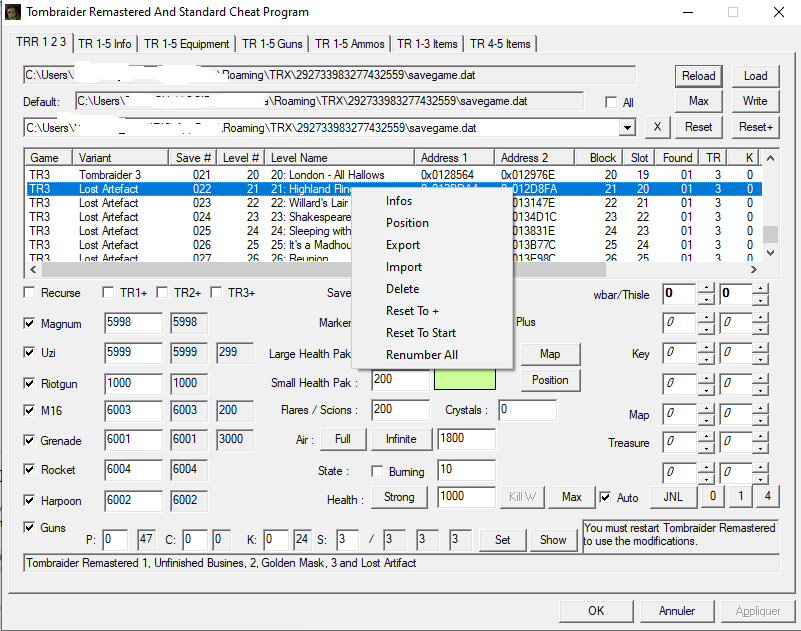Image resolution: width=801 pixels, height=631 pixels.
Task: Click the Reset+ button
Action: [755, 127]
